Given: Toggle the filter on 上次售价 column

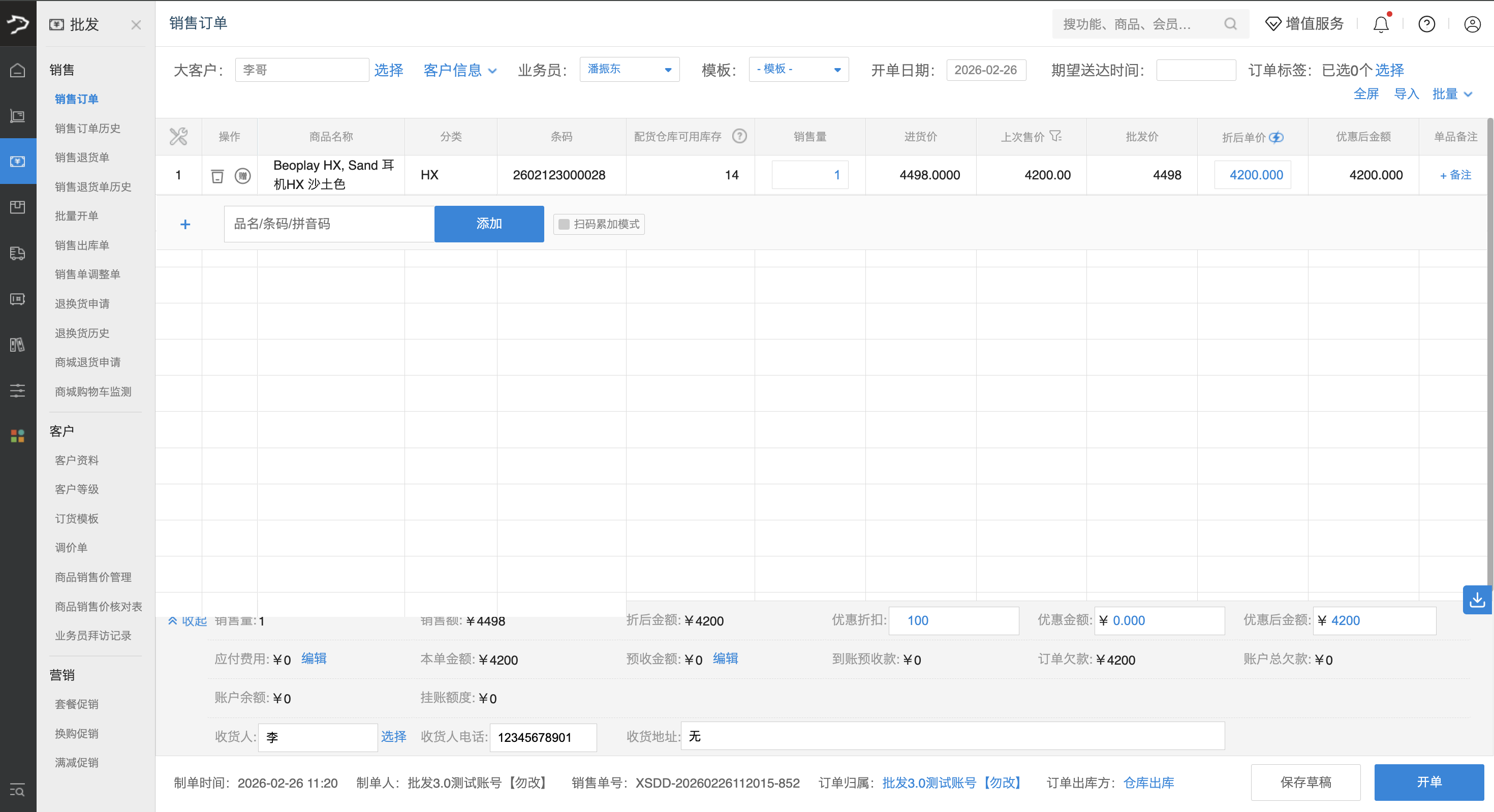Looking at the screenshot, I should (x=1056, y=136).
